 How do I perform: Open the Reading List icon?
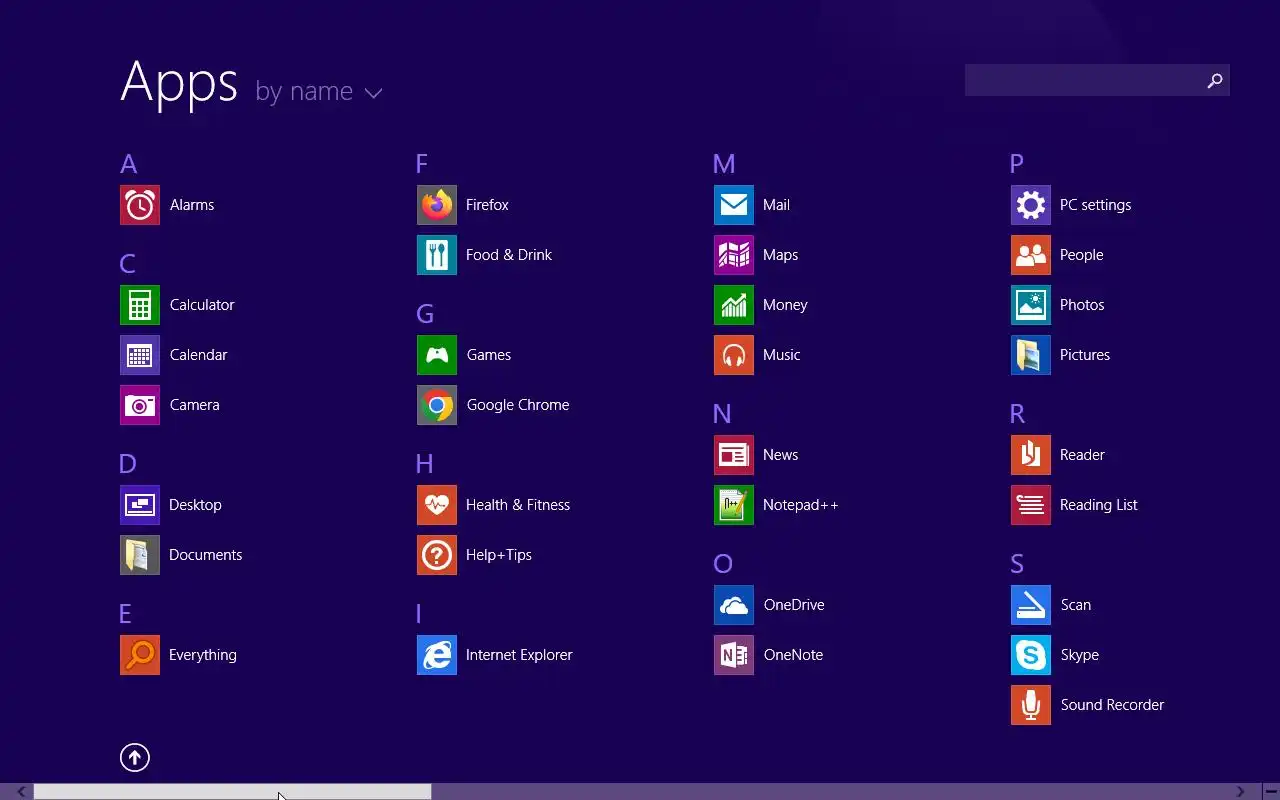pyautogui.click(x=1031, y=505)
